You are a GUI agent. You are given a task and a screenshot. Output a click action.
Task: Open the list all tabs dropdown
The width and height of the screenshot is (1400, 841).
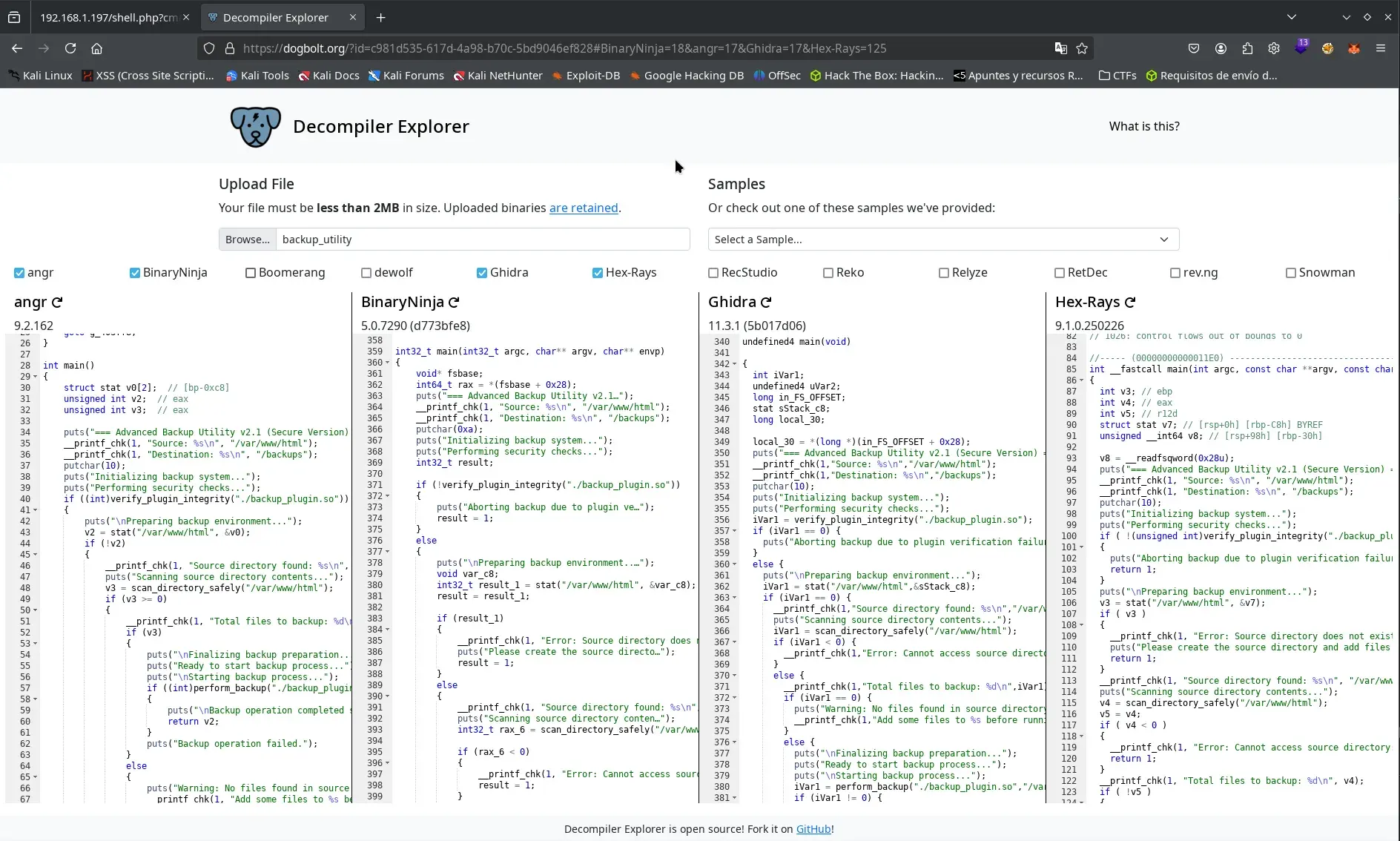click(x=1292, y=17)
